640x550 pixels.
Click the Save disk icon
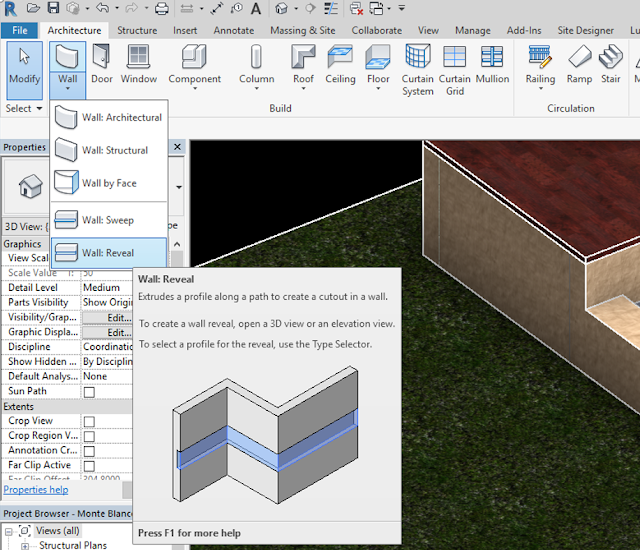coord(53,8)
